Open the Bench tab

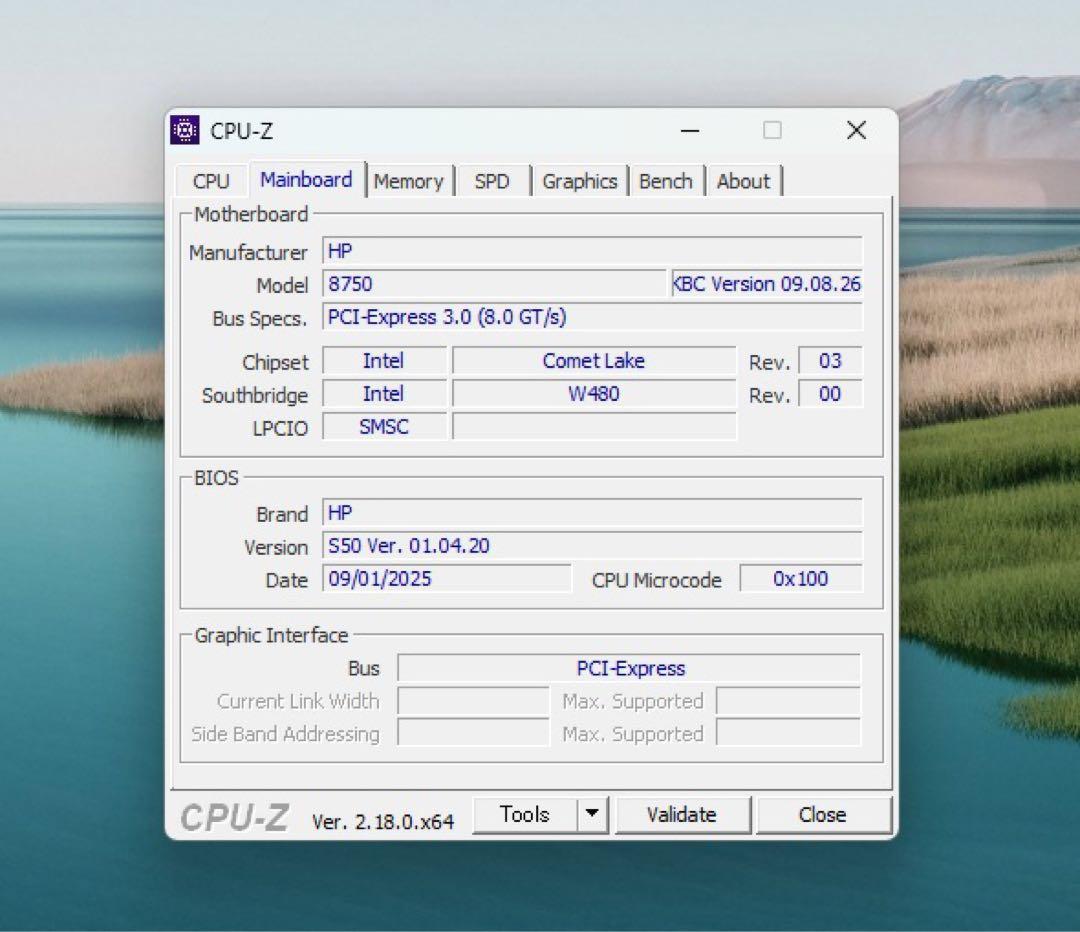[x=665, y=181]
